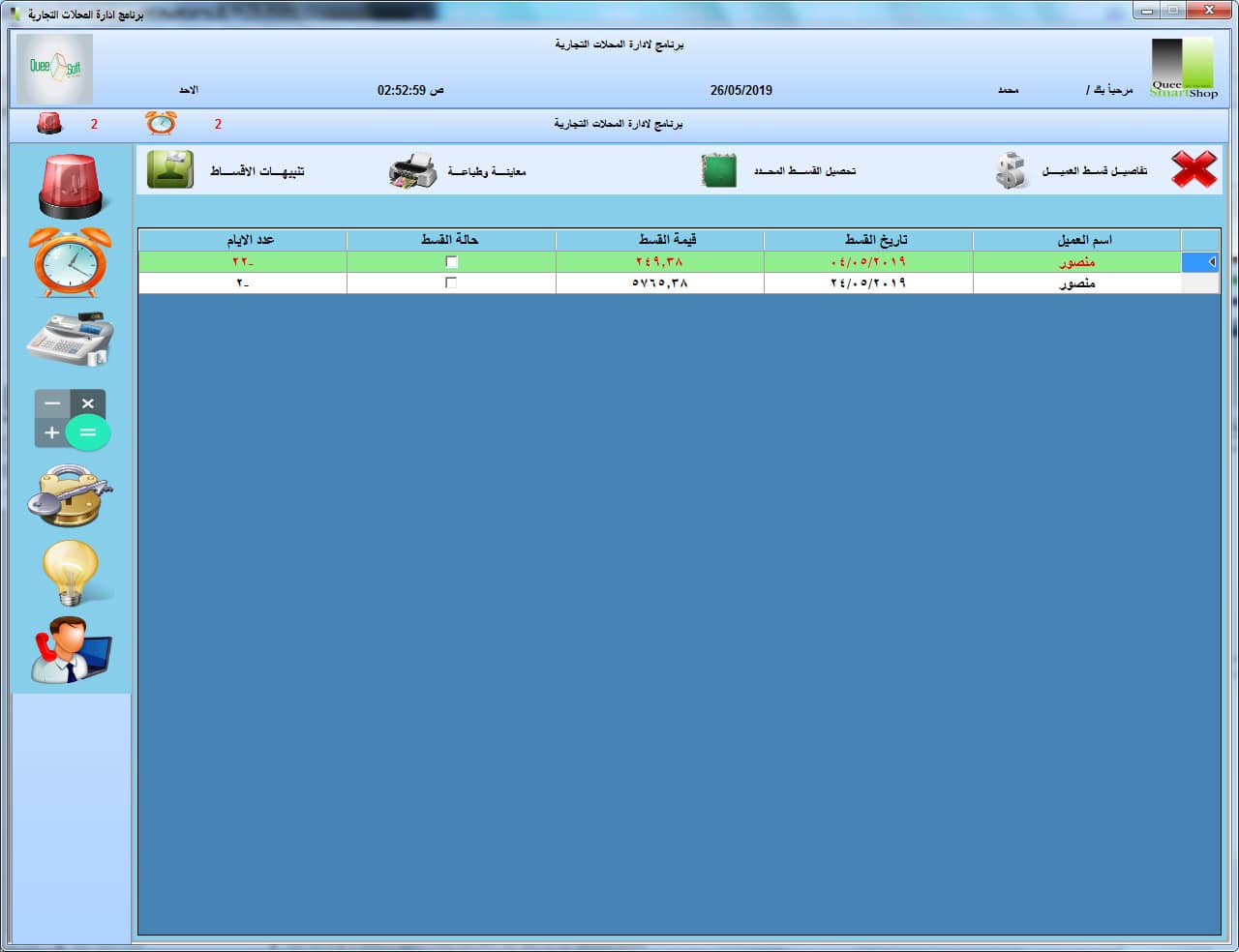The image size is (1239, 952).
Task: Click the قيمة القسط column header
Action: tap(659, 240)
